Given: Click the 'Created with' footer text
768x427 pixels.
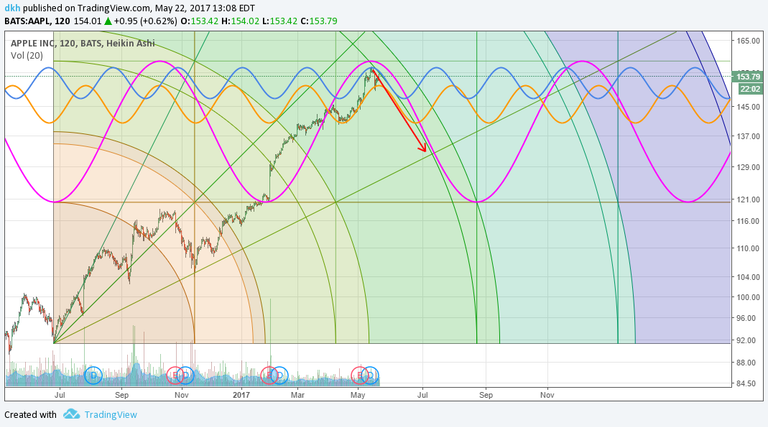Looking at the screenshot, I should pos(30,415).
